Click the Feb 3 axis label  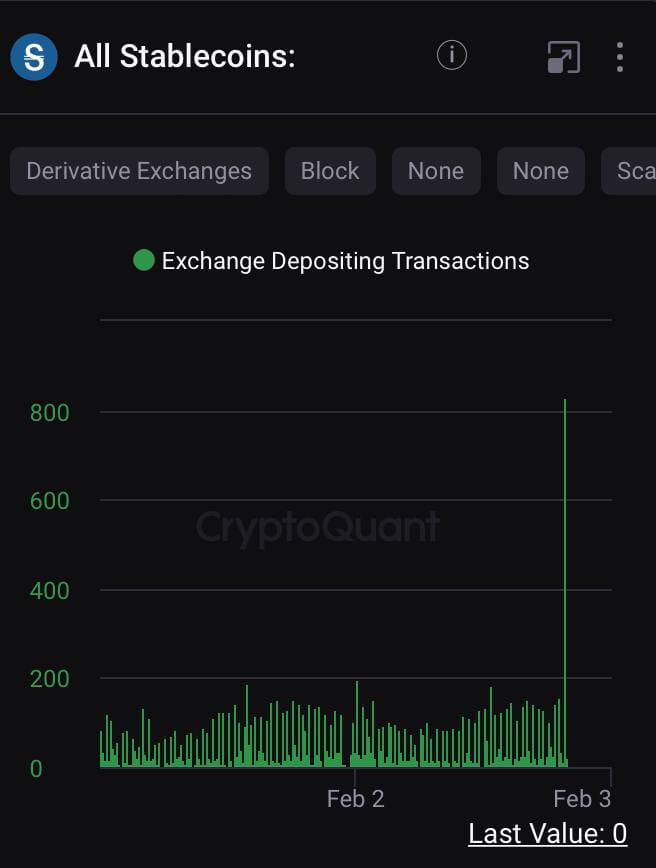[582, 798]
